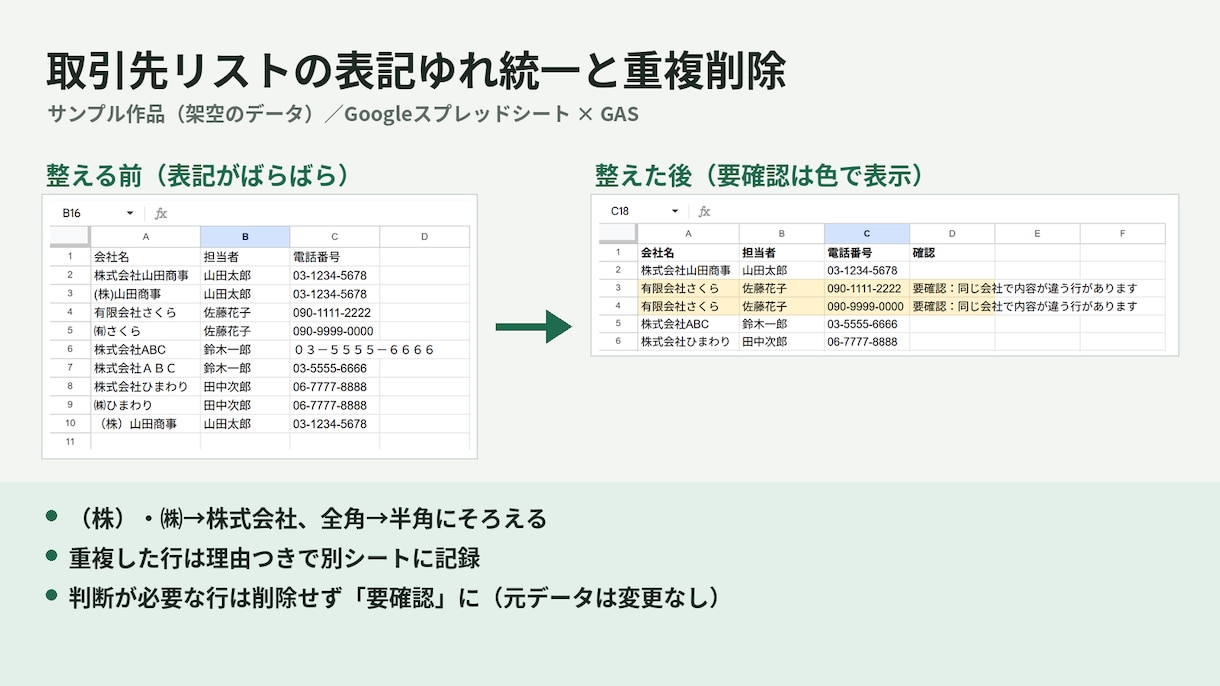
Task: Click the 担当者 header cell in before sheet
Action: pyautogui.click(x=245, y=257)
